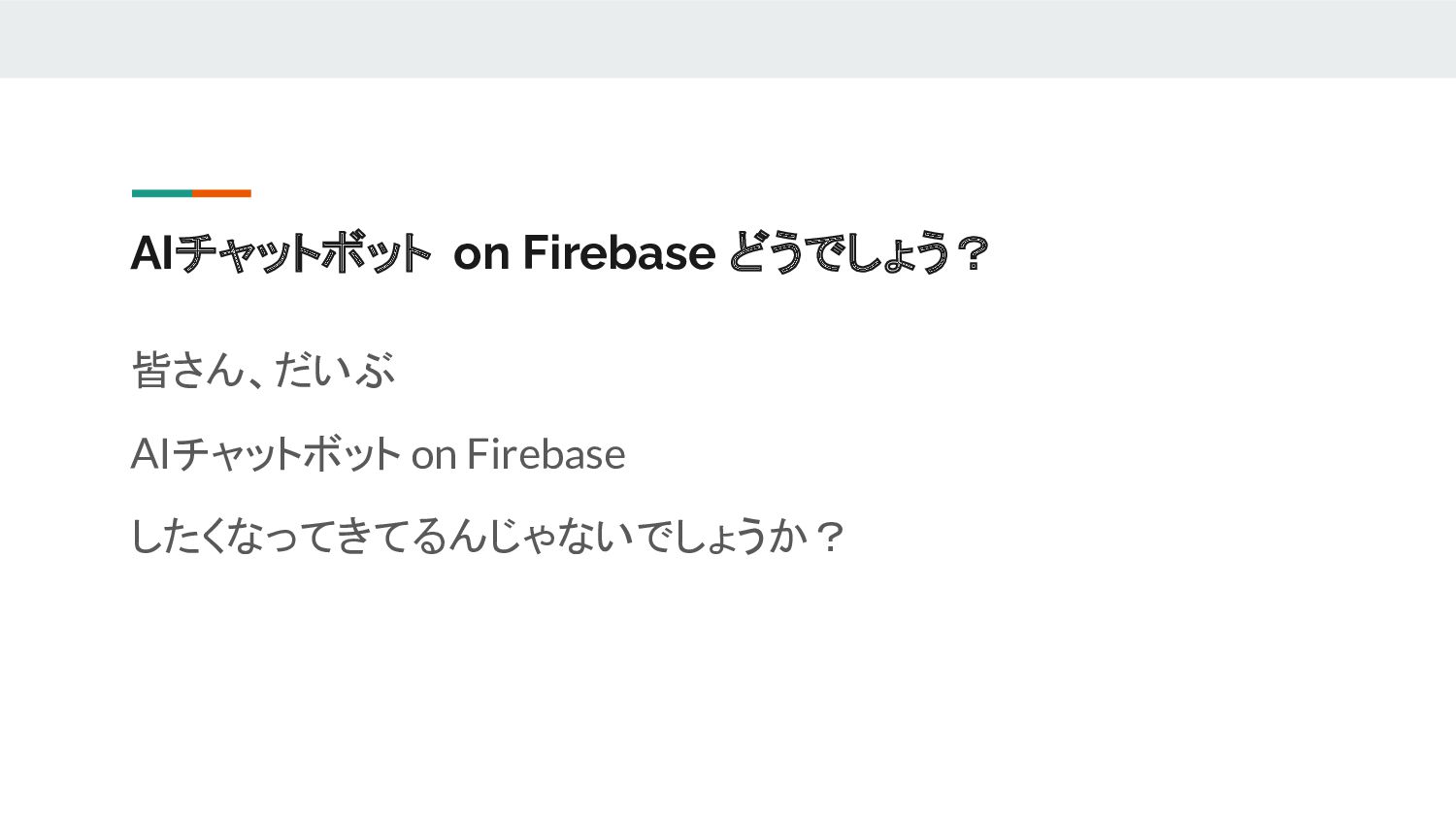1456x819 pixels.
Task: Select the line したくなってきてるんじゃないでしょうか？
Action: pos(488,536)
